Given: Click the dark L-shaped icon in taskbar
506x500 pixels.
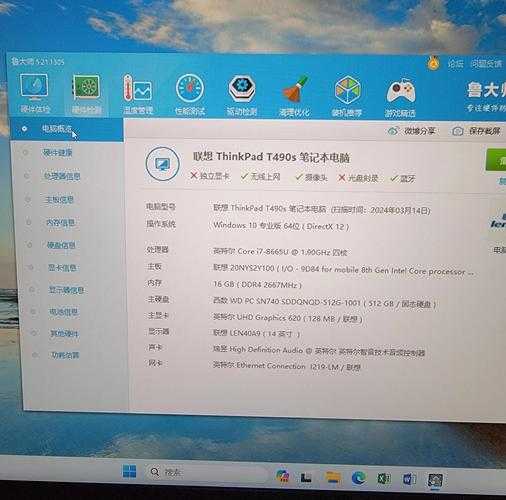Looking at the screenshot, I should tap(306, 477).
